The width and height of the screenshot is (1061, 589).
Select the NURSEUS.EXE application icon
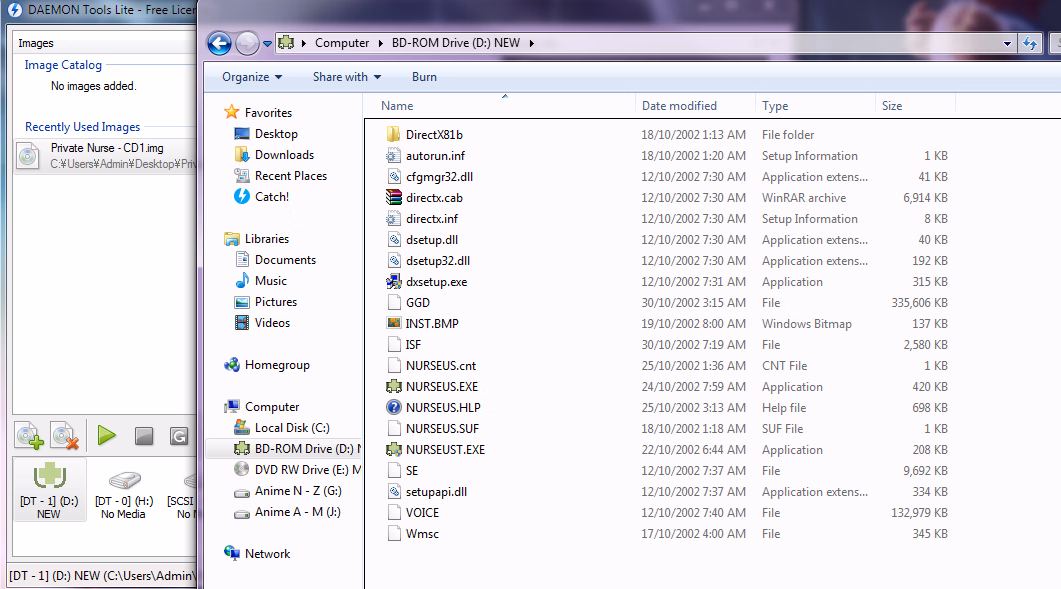(394, 386)
